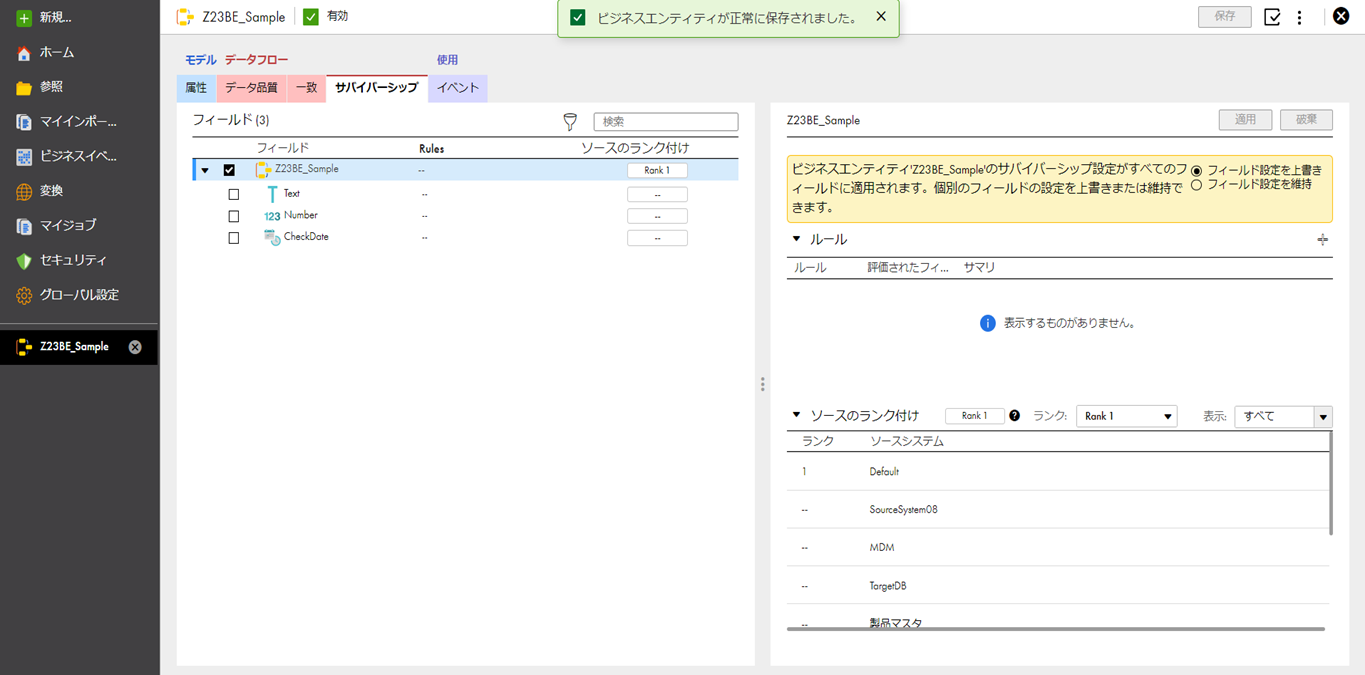Click the Z23BE_Sample business entity icon in header
Viewport: 1365px width, 675px height.
pos(184,17)
